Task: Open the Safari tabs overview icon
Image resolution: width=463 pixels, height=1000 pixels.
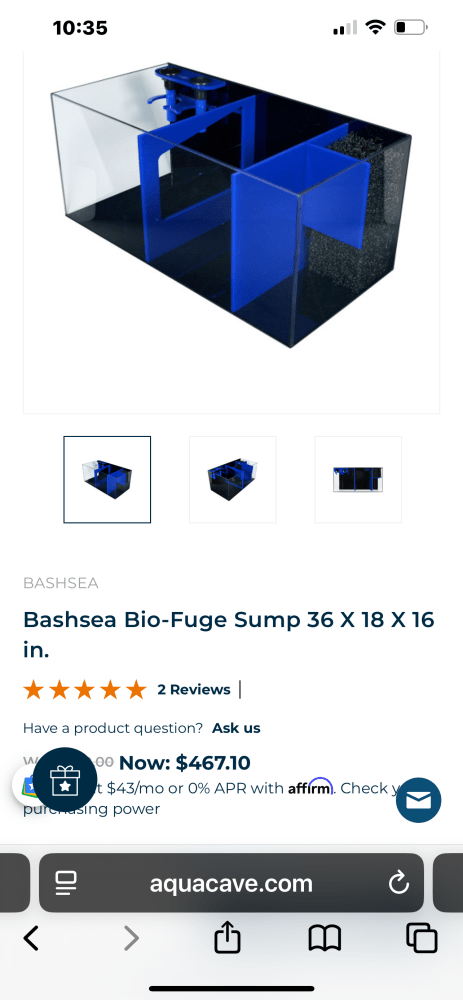Action: [x=422, y=938]
